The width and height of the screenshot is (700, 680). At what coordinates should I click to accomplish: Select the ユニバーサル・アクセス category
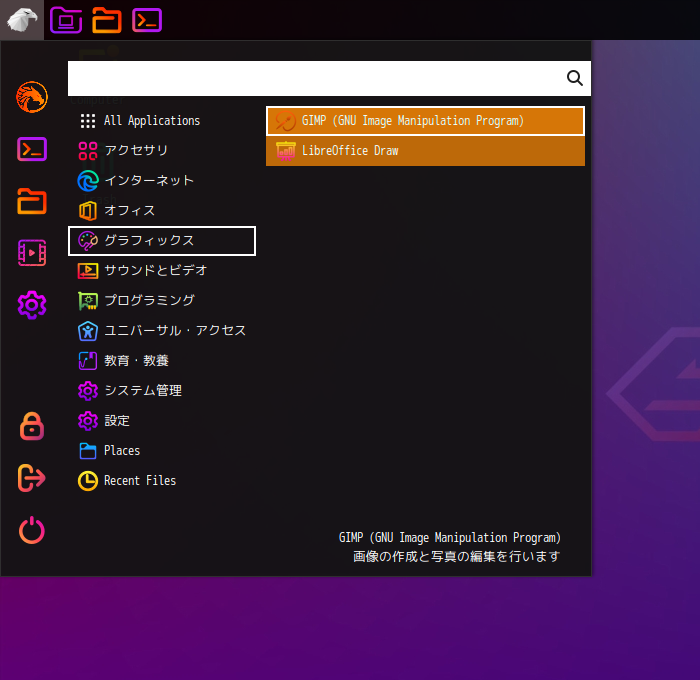tap(162, 331)
